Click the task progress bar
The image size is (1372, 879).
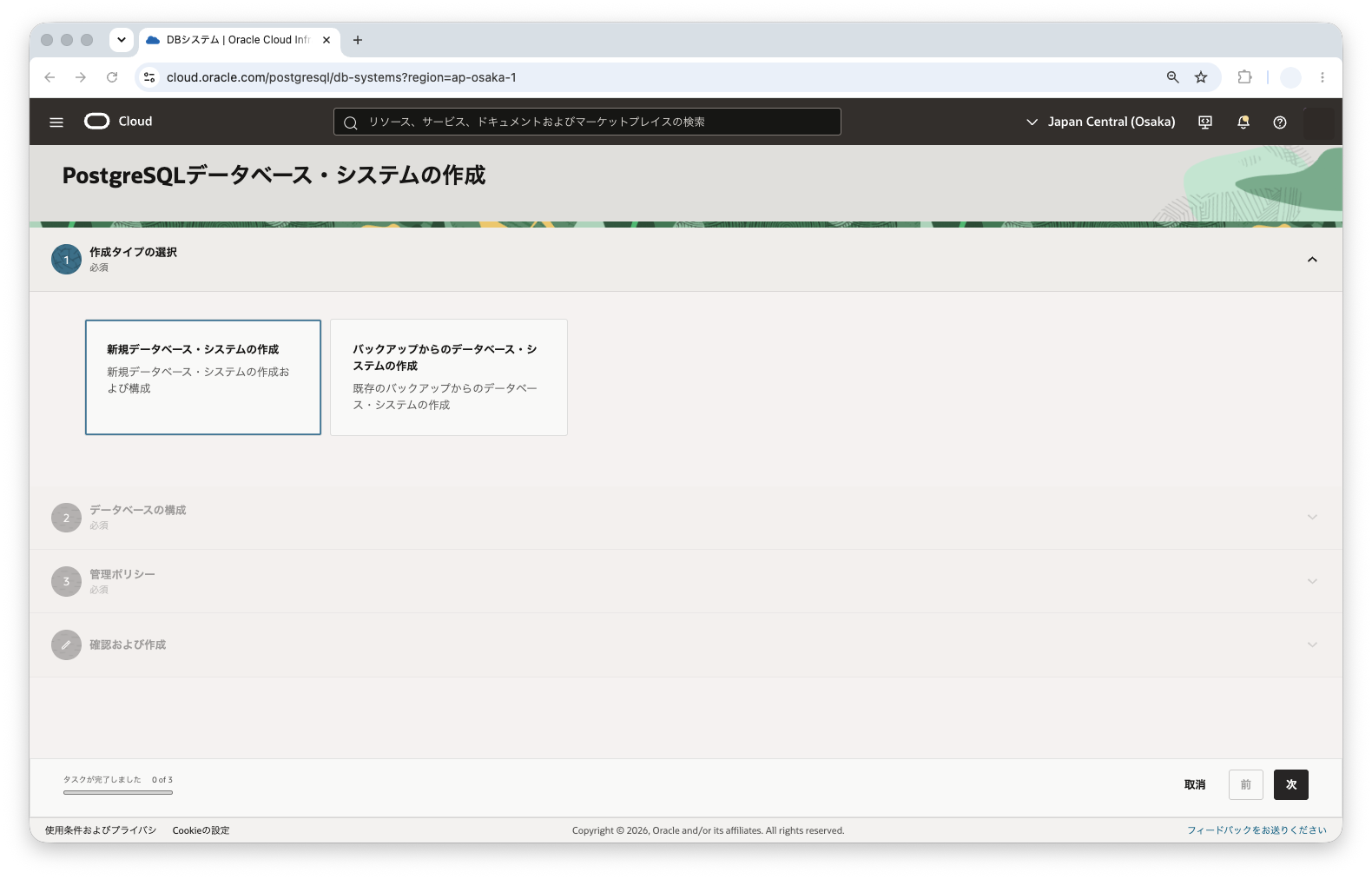[118, 792]
